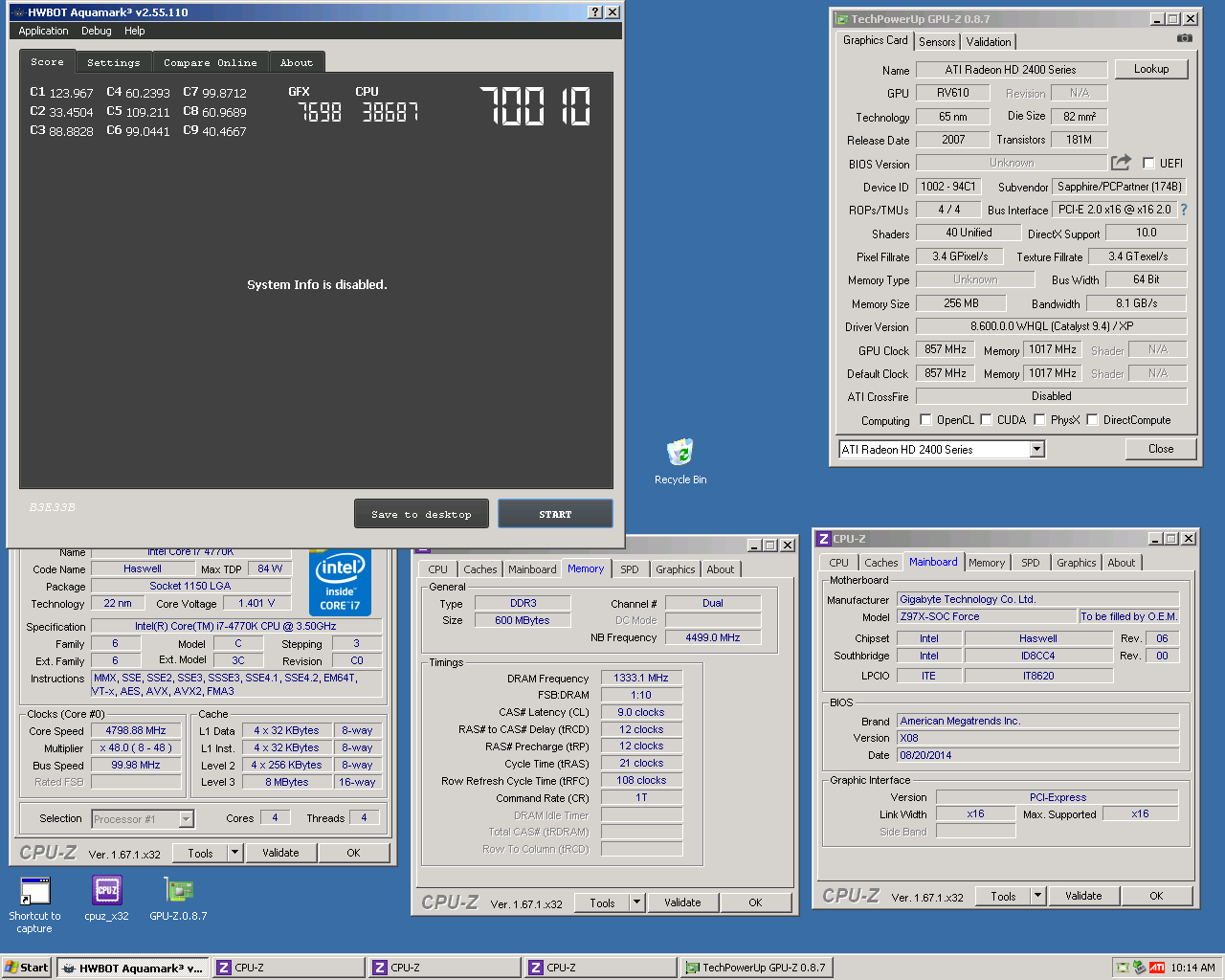Tick the DirectCompute checkbox

click(x=1092, y=419)
